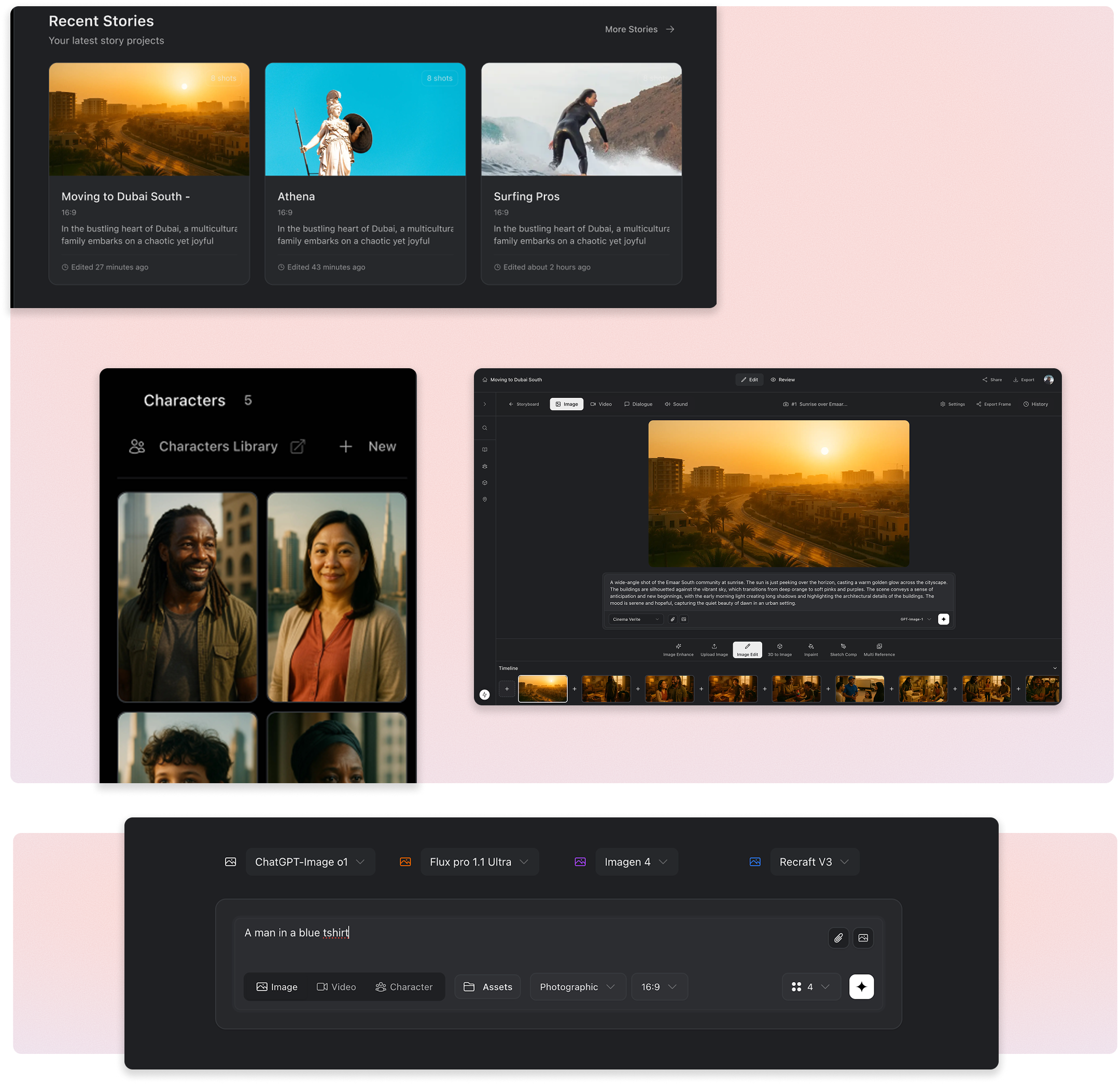Open Characters Library external link icon
Viewport: 1120px width, 1084px height.
pyautogui.click(x=298, y=447)
